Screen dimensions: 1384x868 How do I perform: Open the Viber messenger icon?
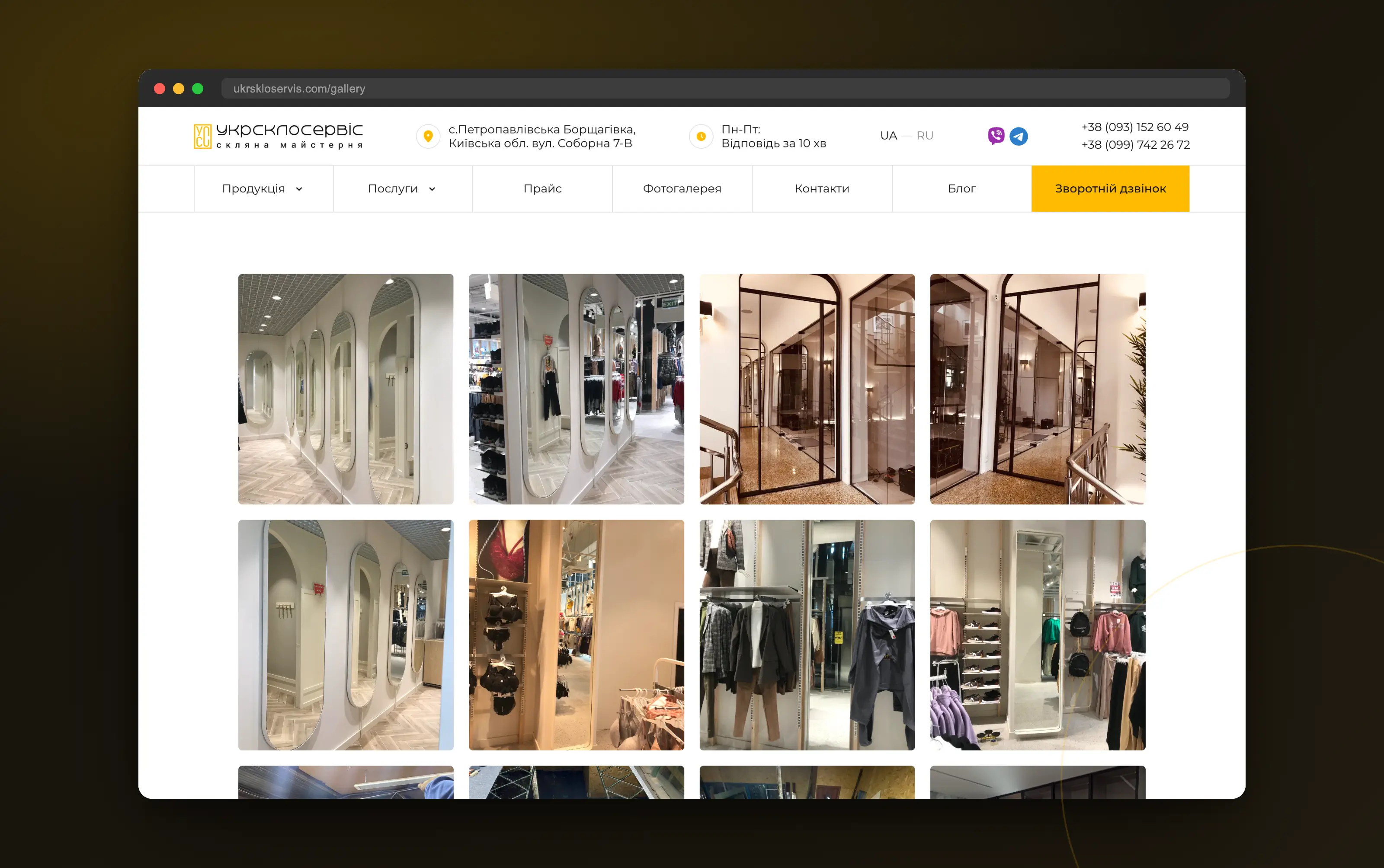click(996, 136)
